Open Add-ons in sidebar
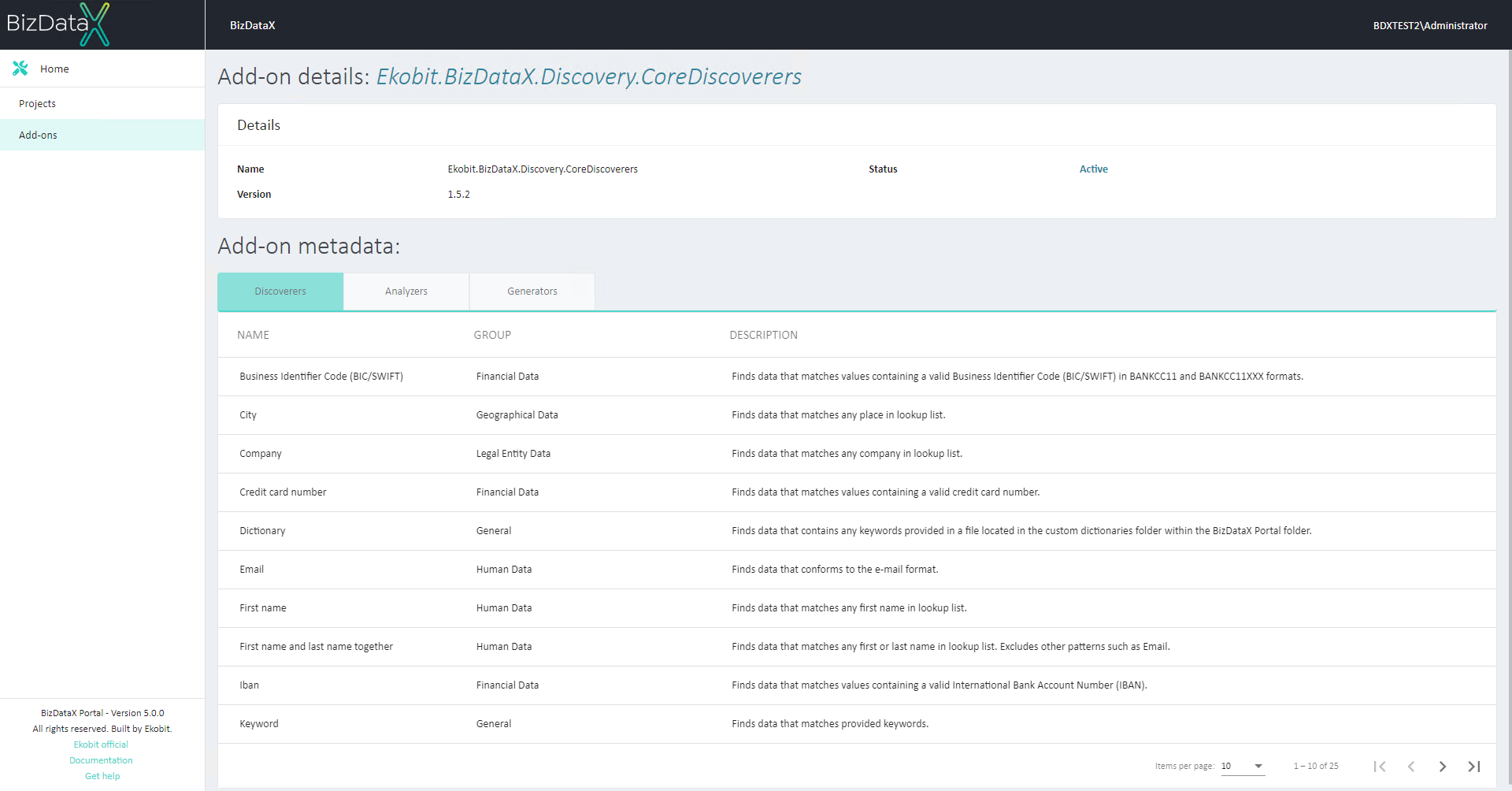1512x791 pixels. [102, 135]
